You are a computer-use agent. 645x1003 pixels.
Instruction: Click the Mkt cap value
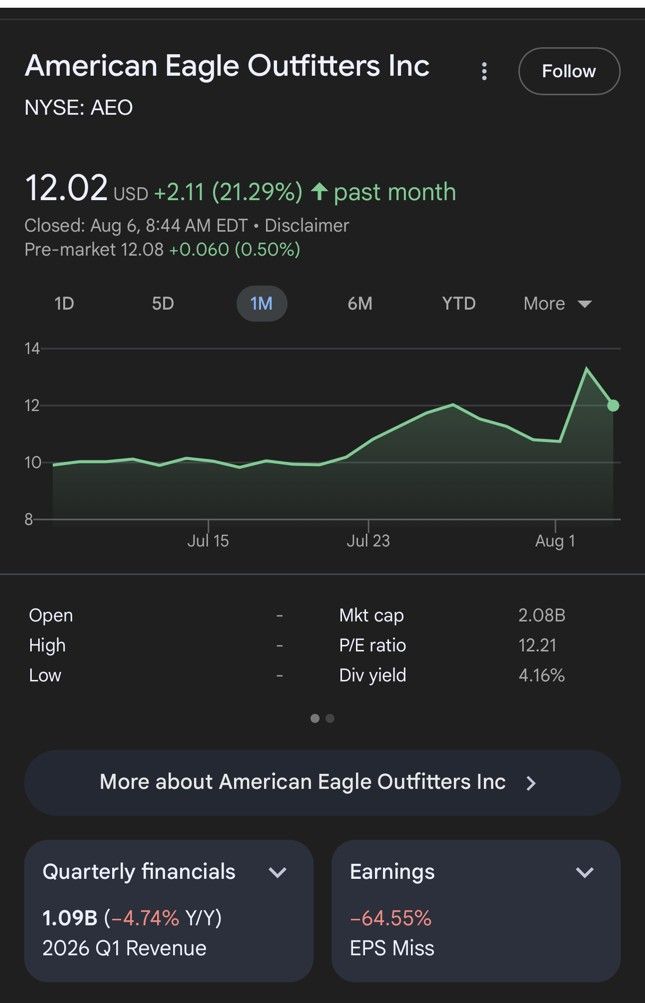pos(541,615)
